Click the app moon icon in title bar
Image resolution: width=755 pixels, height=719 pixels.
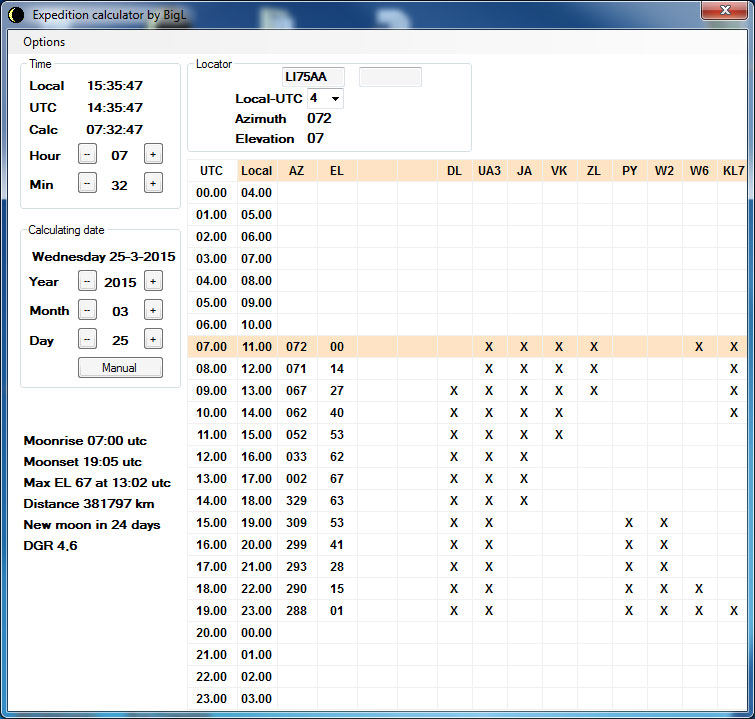(x=15, y=14)
